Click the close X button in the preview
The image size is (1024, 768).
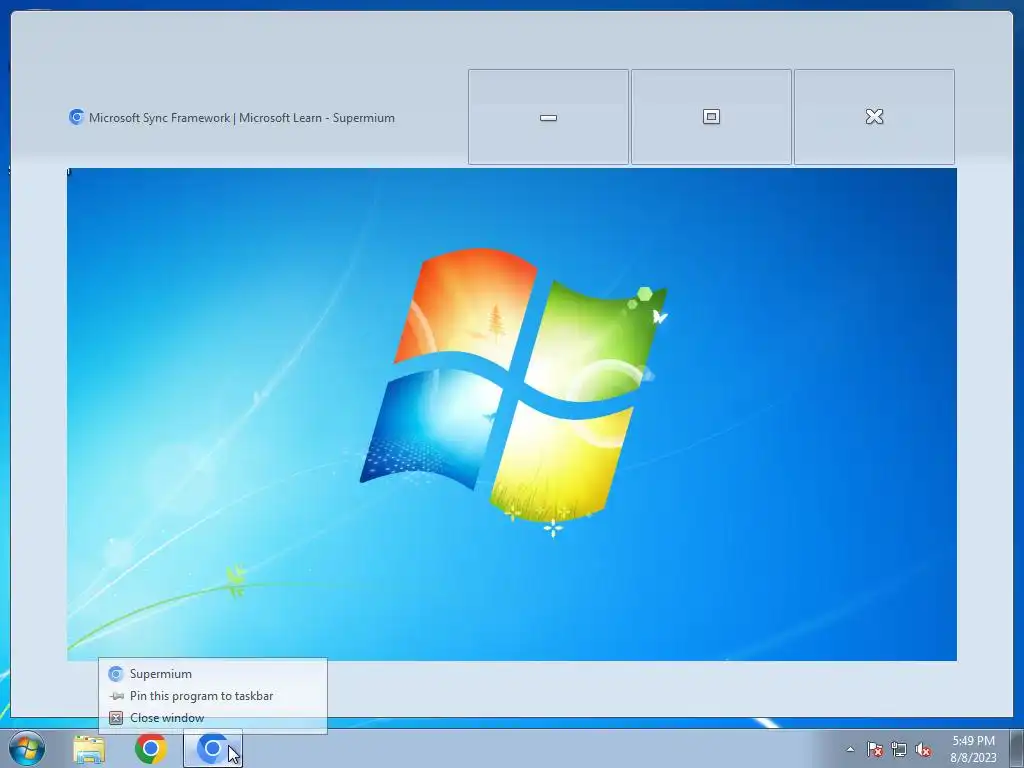874,117
